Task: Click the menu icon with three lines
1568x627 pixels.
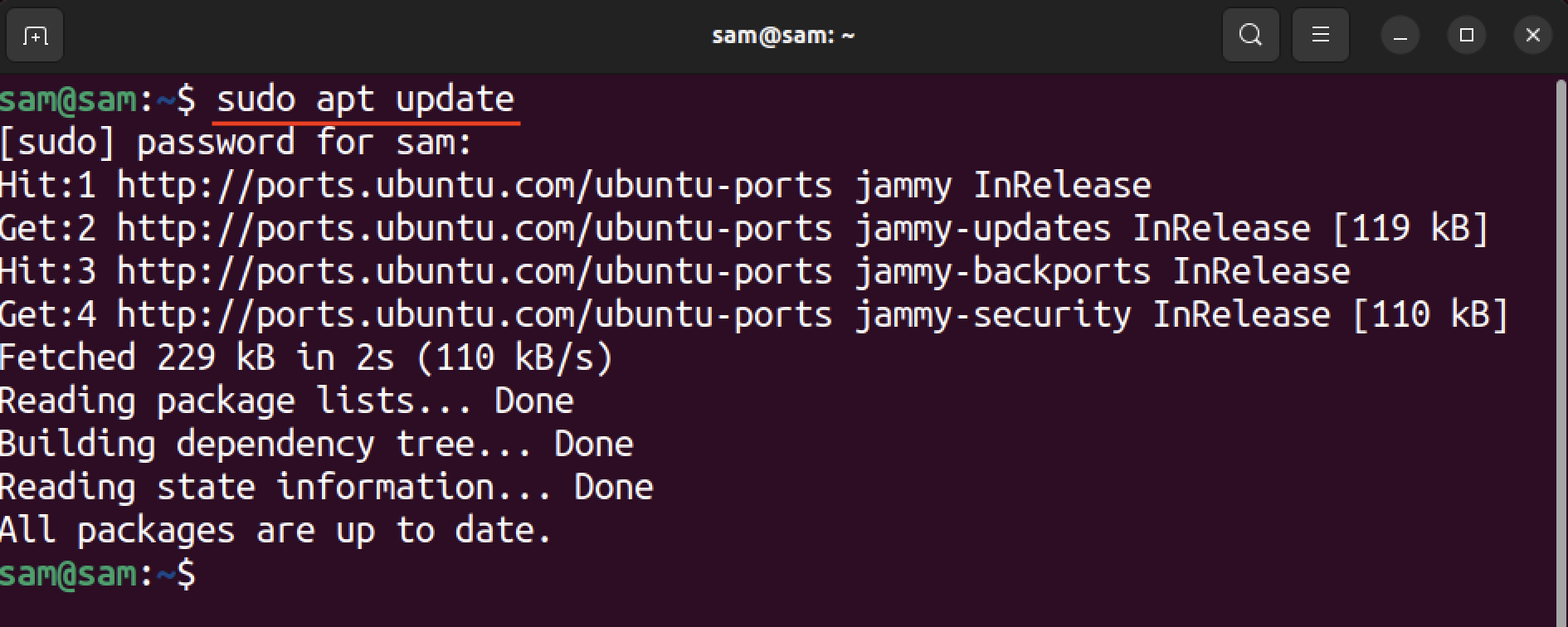Action: [1320, 35]
